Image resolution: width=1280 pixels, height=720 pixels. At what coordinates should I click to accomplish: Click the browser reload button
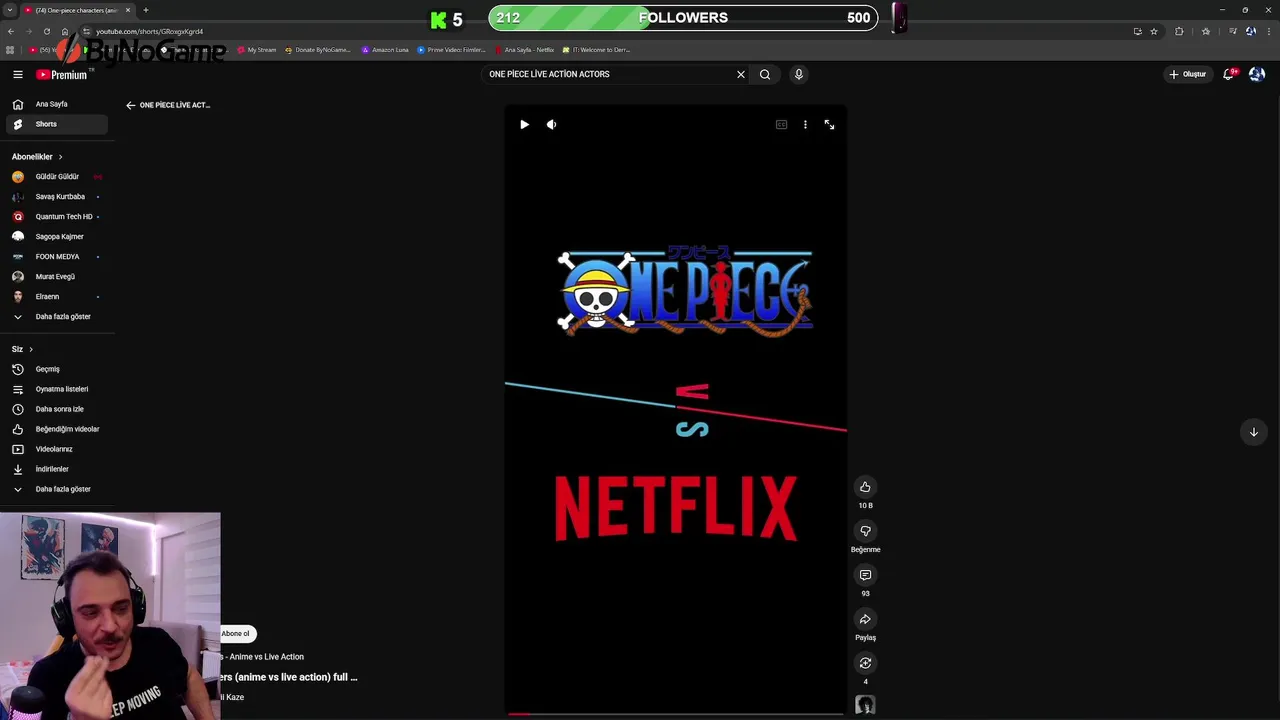(46, 31)
